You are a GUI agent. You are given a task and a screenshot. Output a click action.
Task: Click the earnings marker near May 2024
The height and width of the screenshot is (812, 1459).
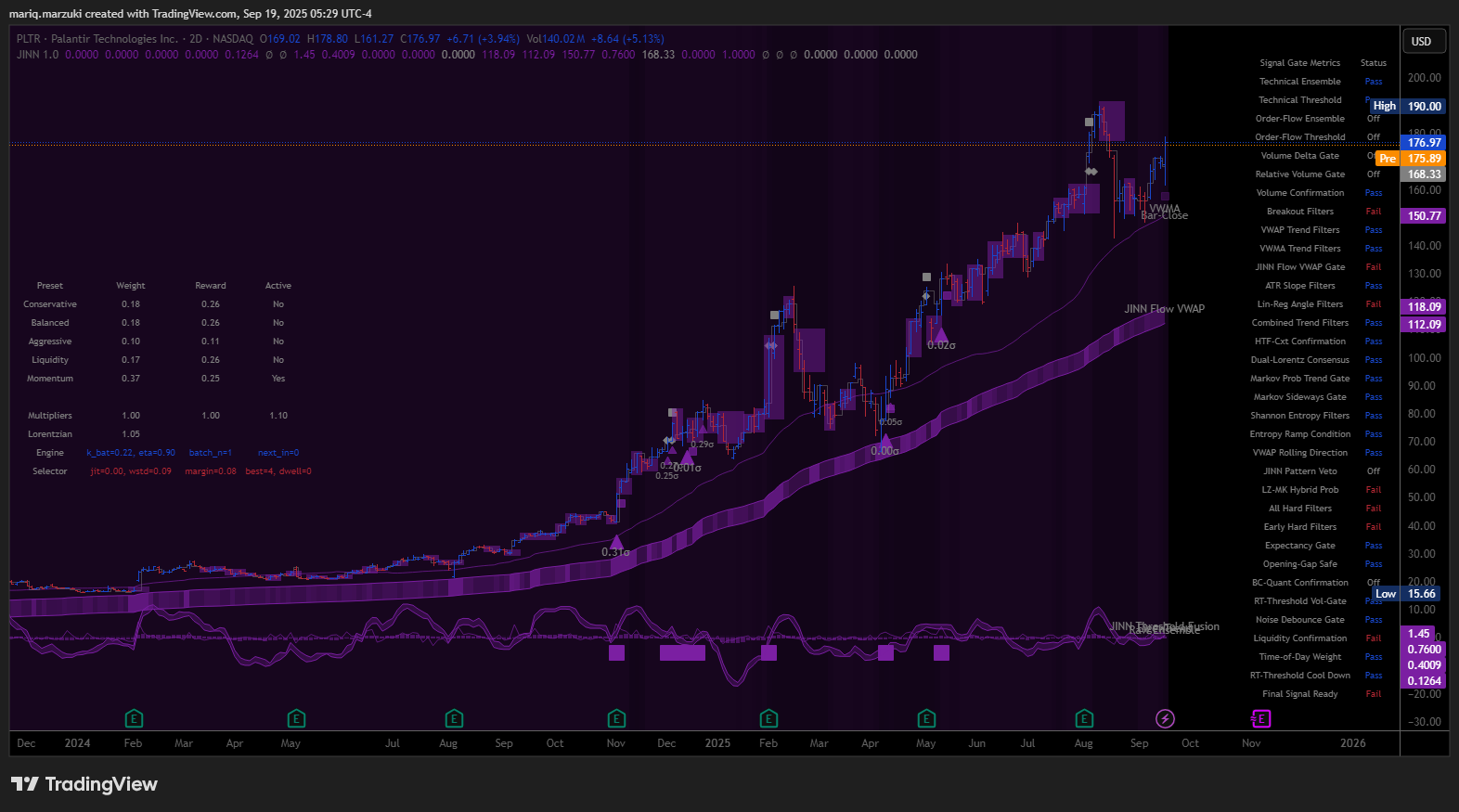click(296, 718)
